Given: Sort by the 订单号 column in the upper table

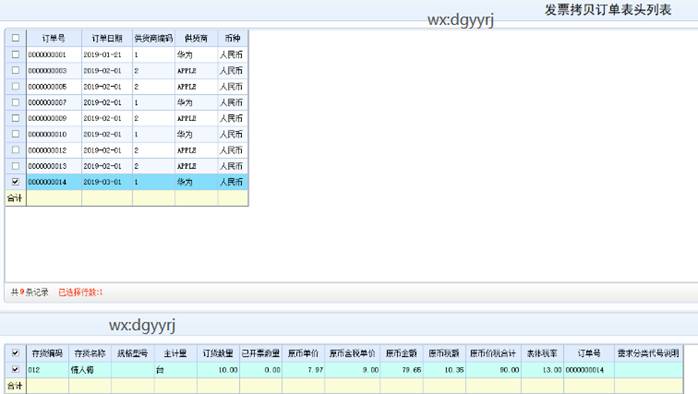Looking at the screenshot, I should pyautogui.click(x=54, y=38).
